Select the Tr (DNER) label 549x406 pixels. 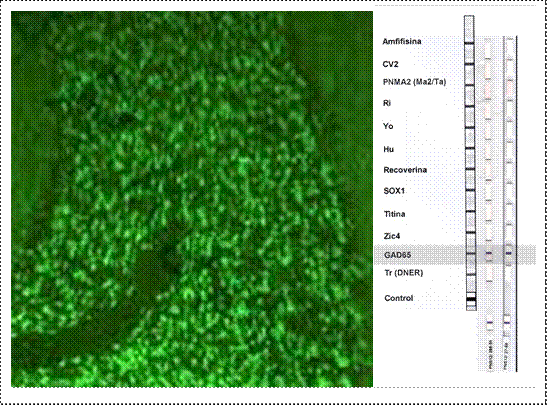point(404,273)
